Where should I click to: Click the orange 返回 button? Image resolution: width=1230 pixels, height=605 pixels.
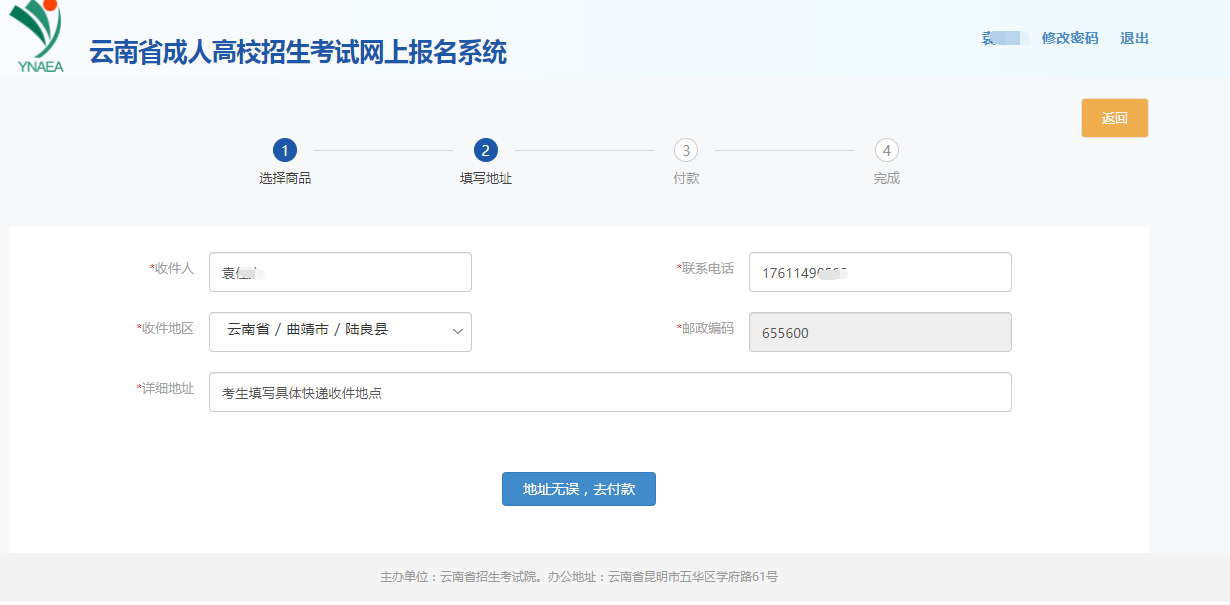point(1114,117)
